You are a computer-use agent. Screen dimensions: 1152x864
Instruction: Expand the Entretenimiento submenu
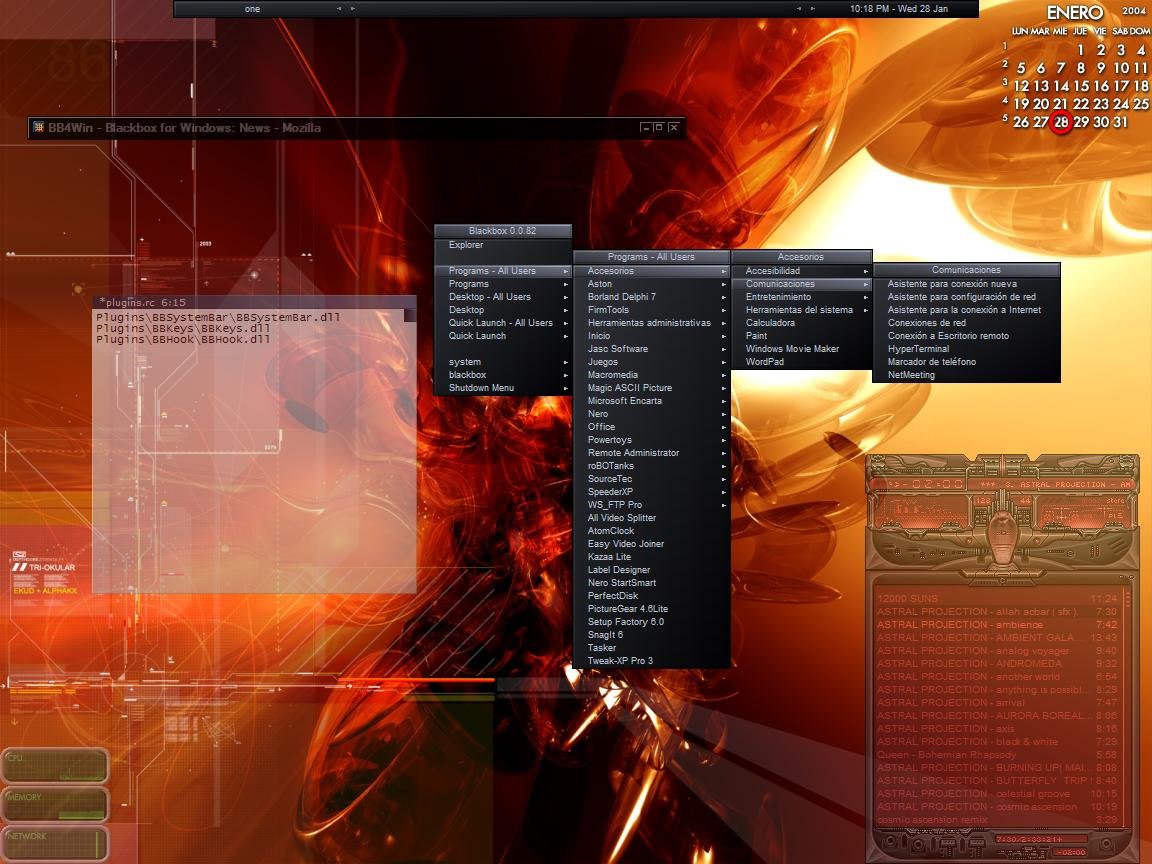pos(802,297)
